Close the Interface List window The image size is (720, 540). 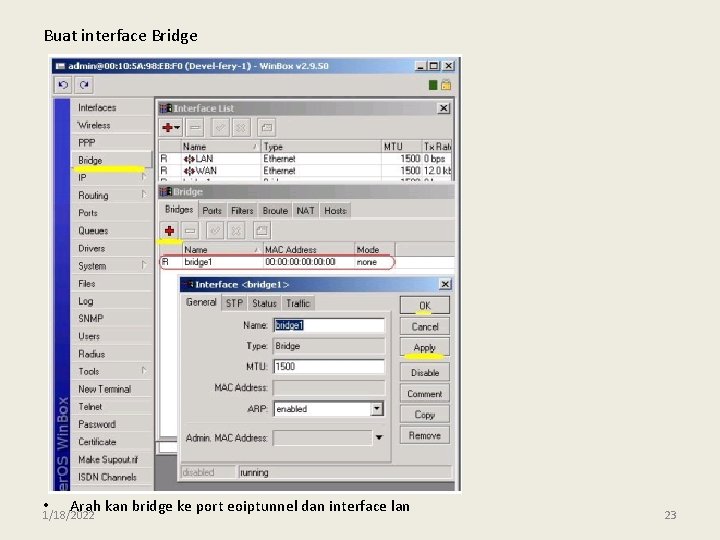coord(443,108)
